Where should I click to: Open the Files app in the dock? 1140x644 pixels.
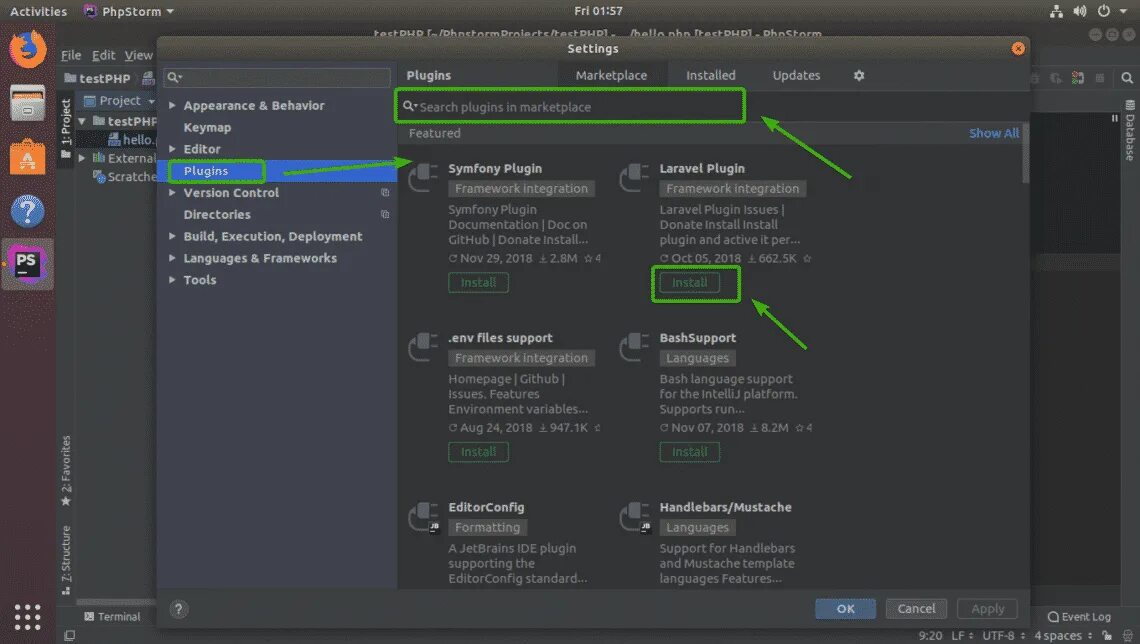point(28,103)
